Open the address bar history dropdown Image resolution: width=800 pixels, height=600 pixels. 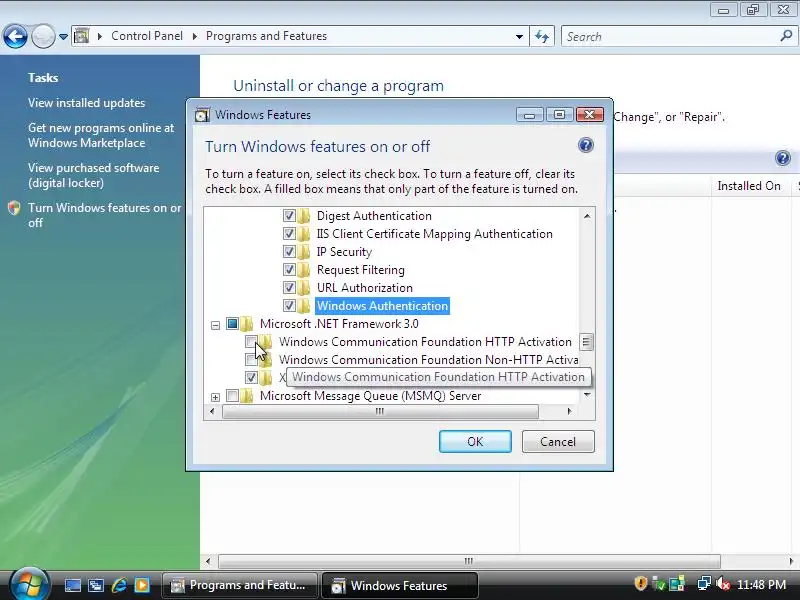[519, 37]
